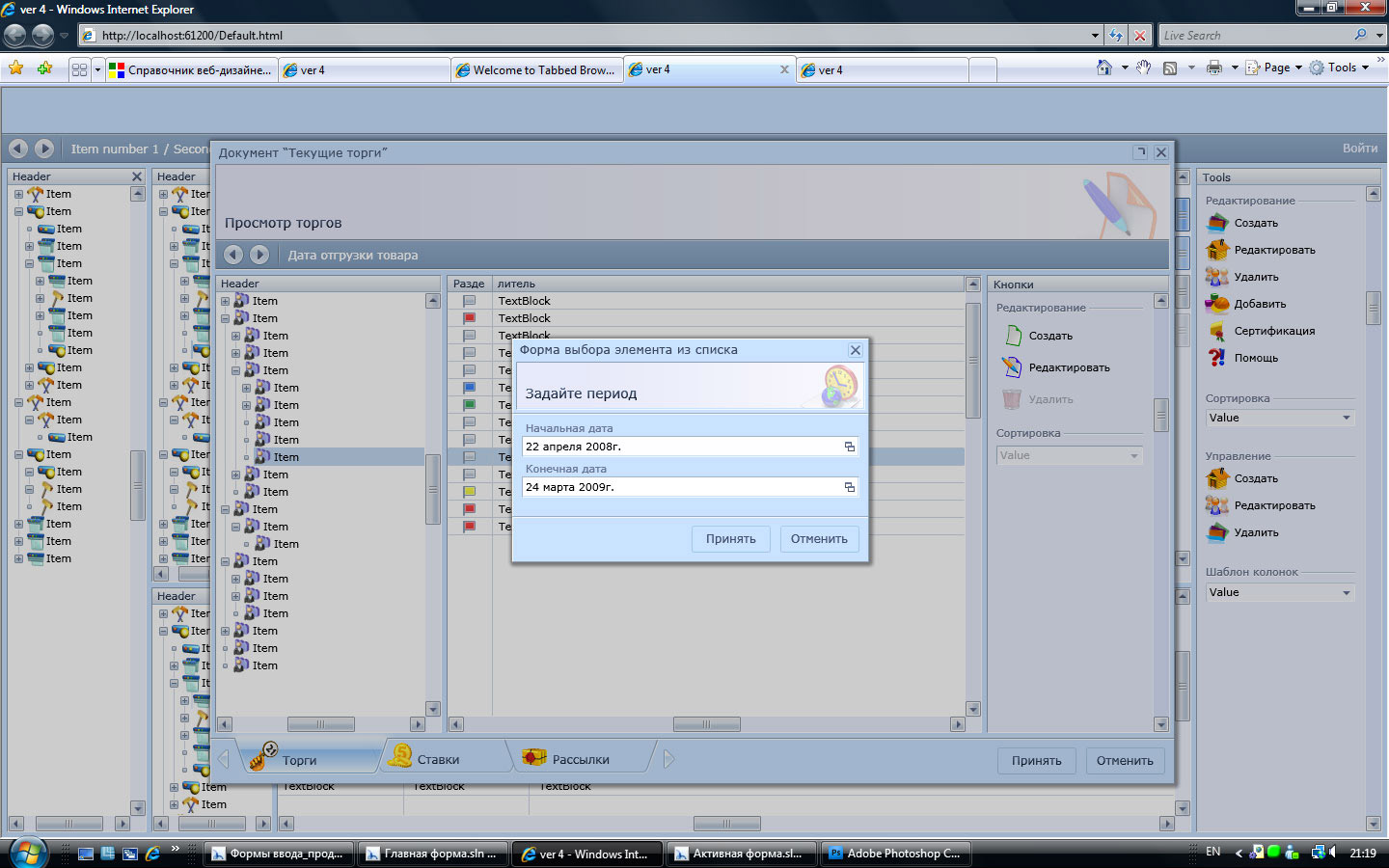Click the Удалить icon under Управление
Image resolution: width=1389 pixels, height=868 pixels.
pyautogui.click(x=1217, y=532)
